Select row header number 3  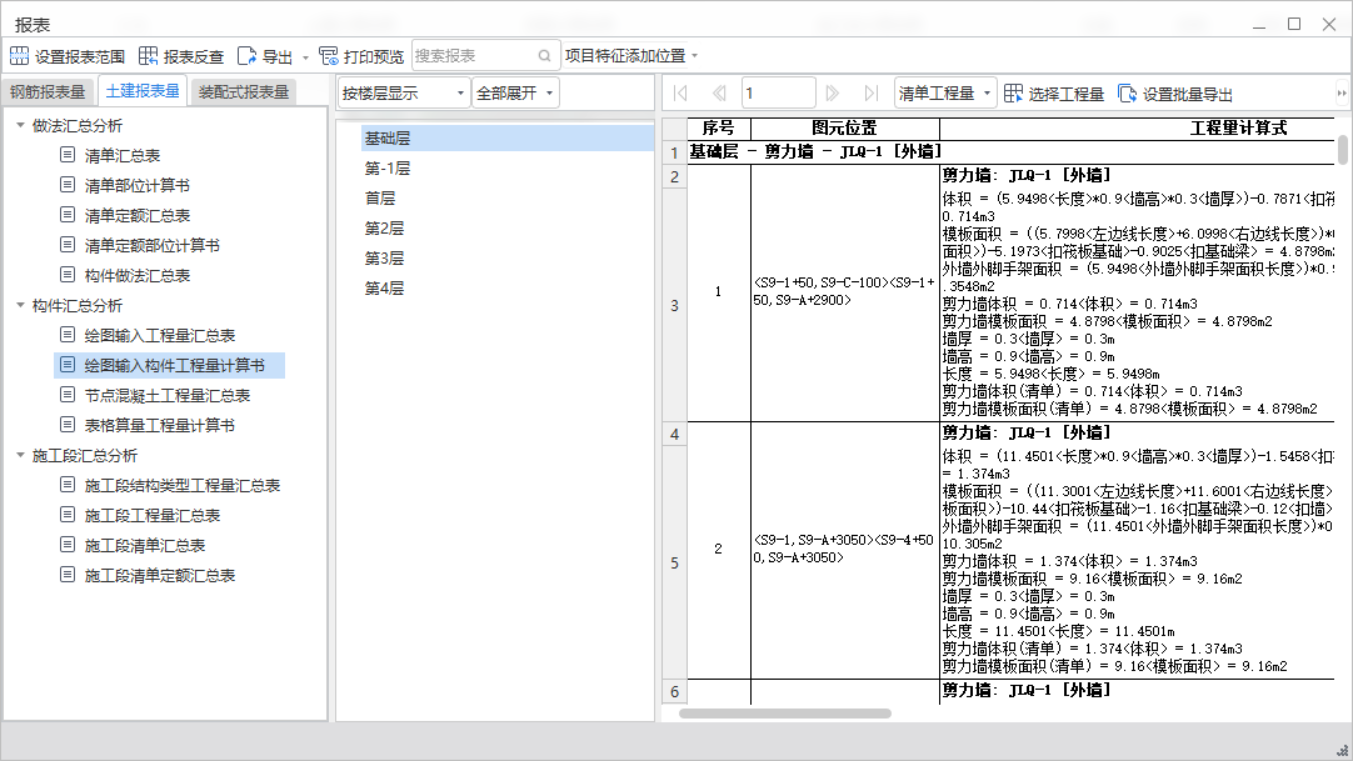(674, 305)
